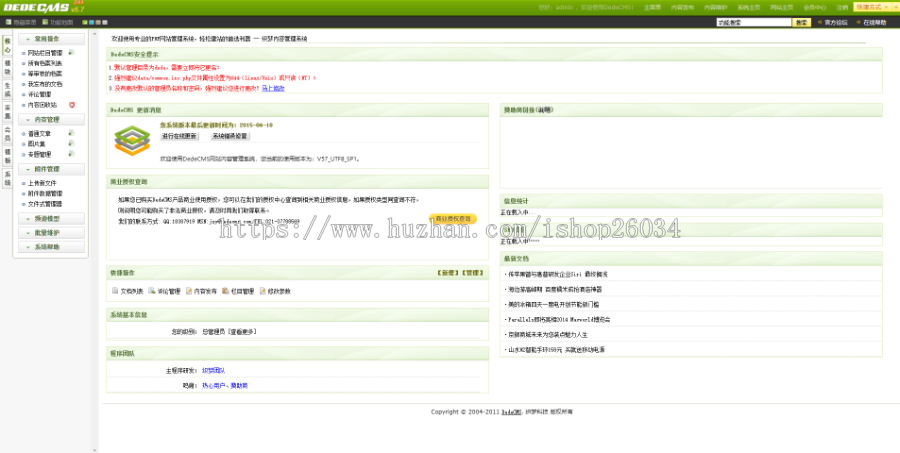Expand the 批量维护 menu section

coord(51,233)
